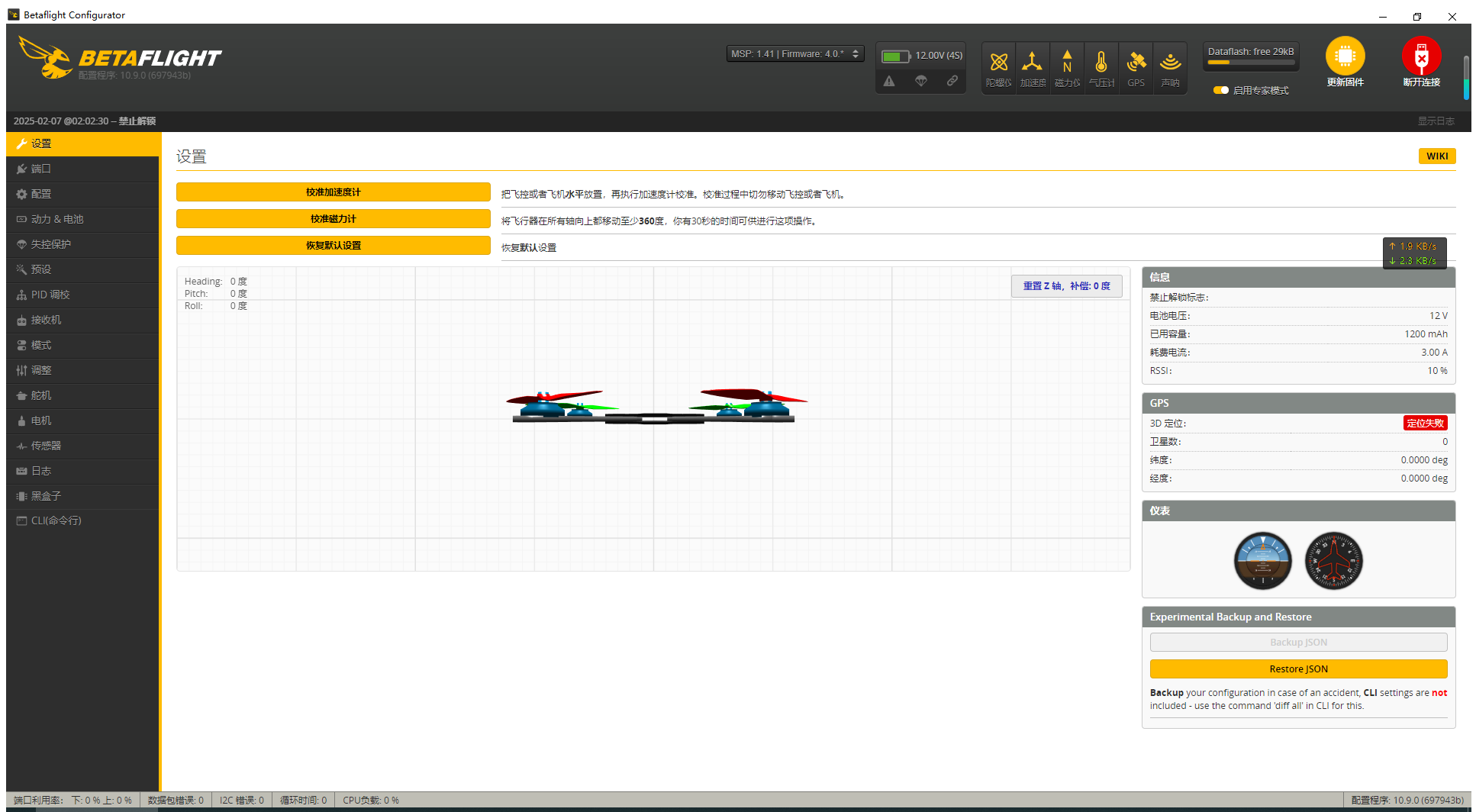Click the CLI(命令行) sidebar icon

(x=21, y=521)
